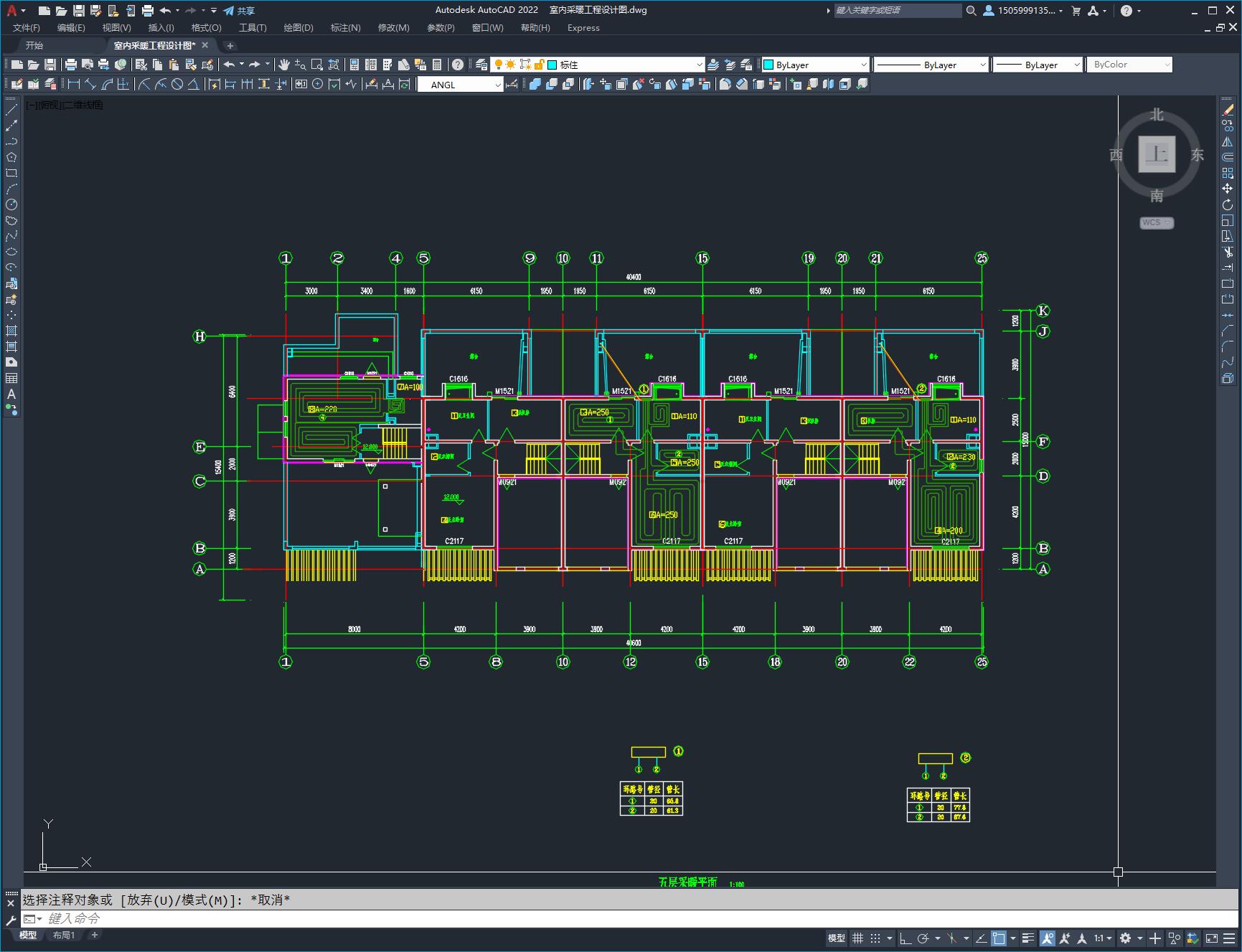Expand the user account 1505999135 dropdown
1242x952 pixels.
(x=1023, y=11)
